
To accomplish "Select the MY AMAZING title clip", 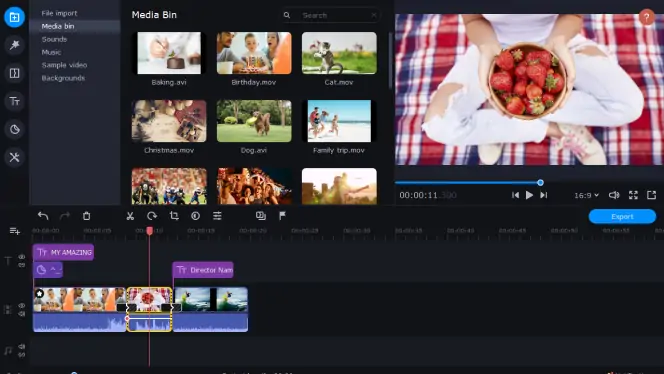I will 64,252.
